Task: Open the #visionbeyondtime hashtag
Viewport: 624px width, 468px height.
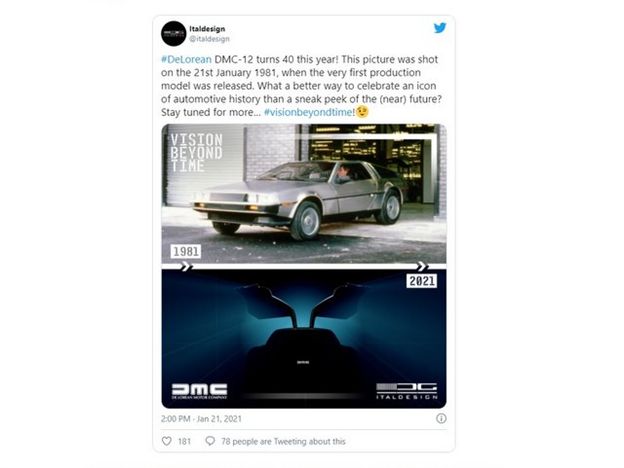Action: click(308, 112)
